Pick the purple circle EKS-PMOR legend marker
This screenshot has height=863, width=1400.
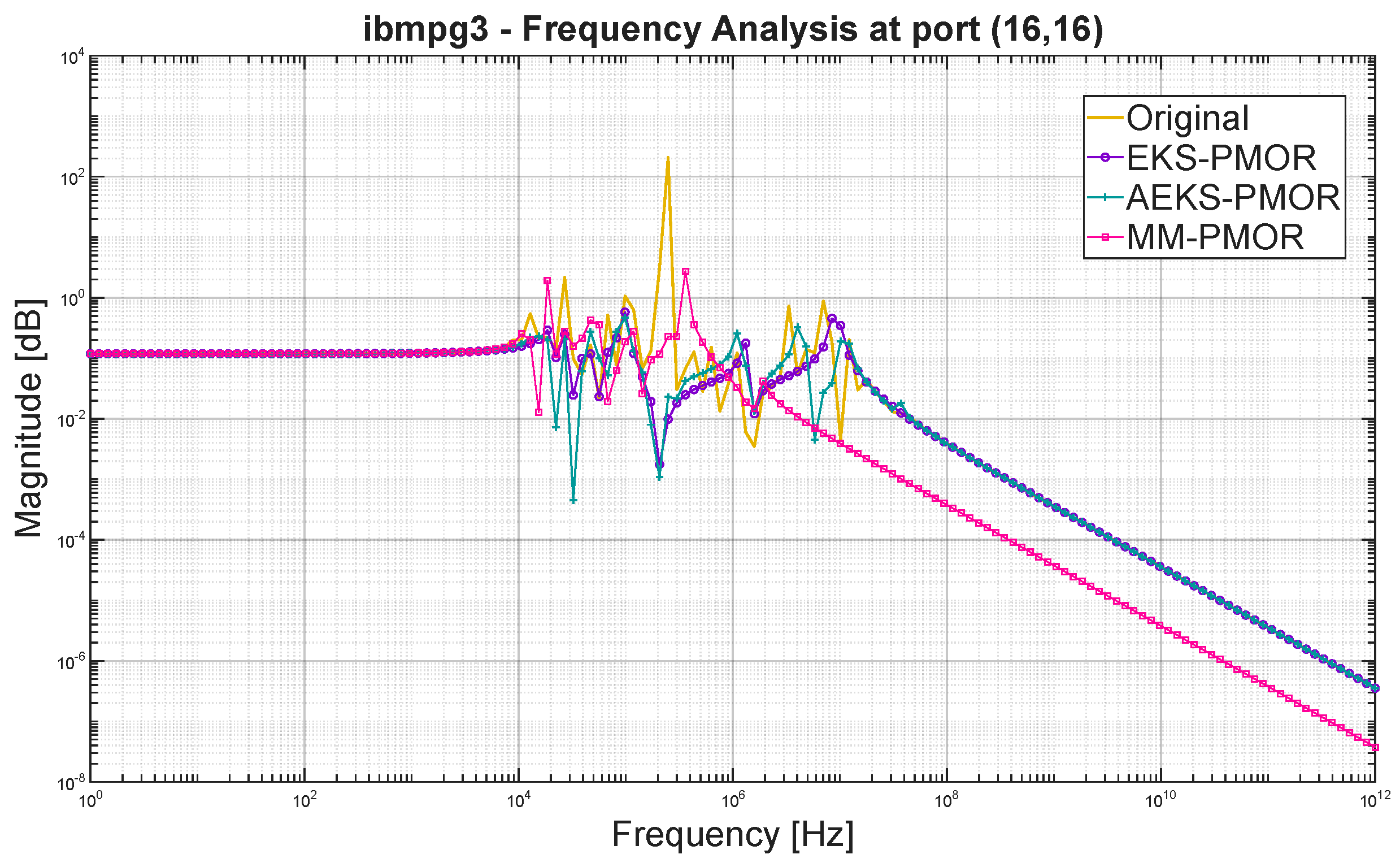(x=1105, y=158)
